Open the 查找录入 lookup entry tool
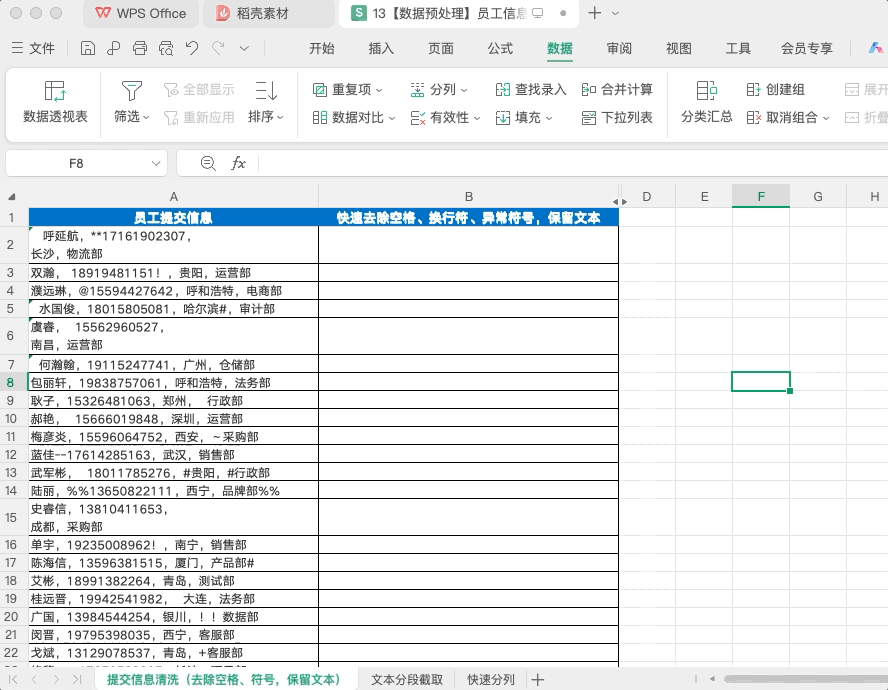The image size is (888, 690). [x=531, y=90]
